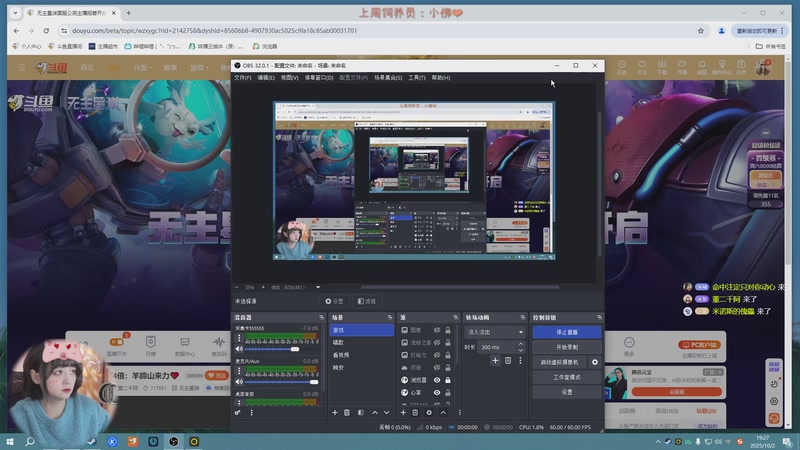The image size is (800, 450).
Task: Open the preview scale dropdown arrow in OBS
Action: [318, 287]
